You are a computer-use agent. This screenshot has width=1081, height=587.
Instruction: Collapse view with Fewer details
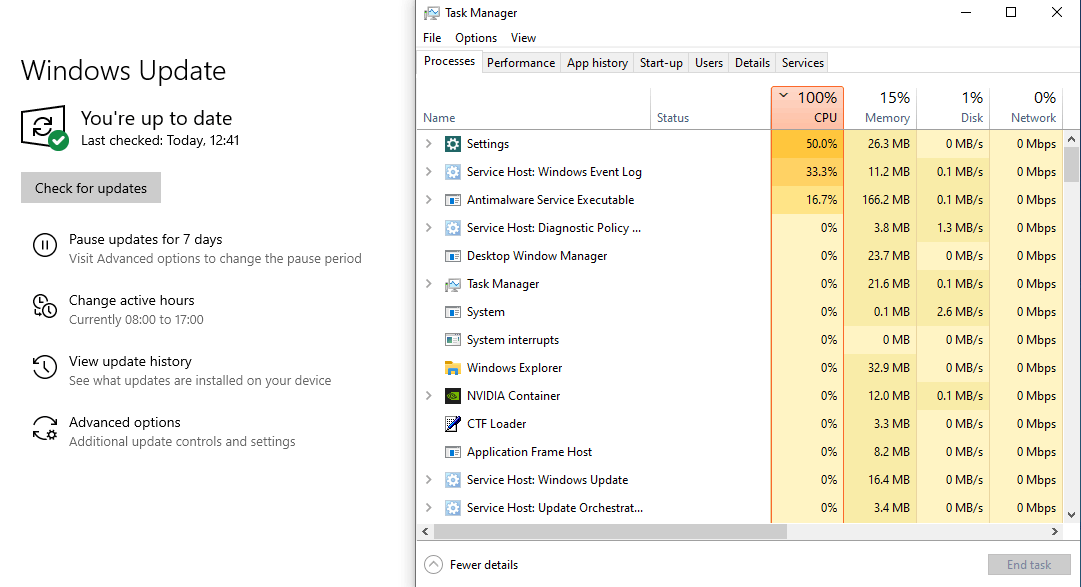click(x=471, y=565)
